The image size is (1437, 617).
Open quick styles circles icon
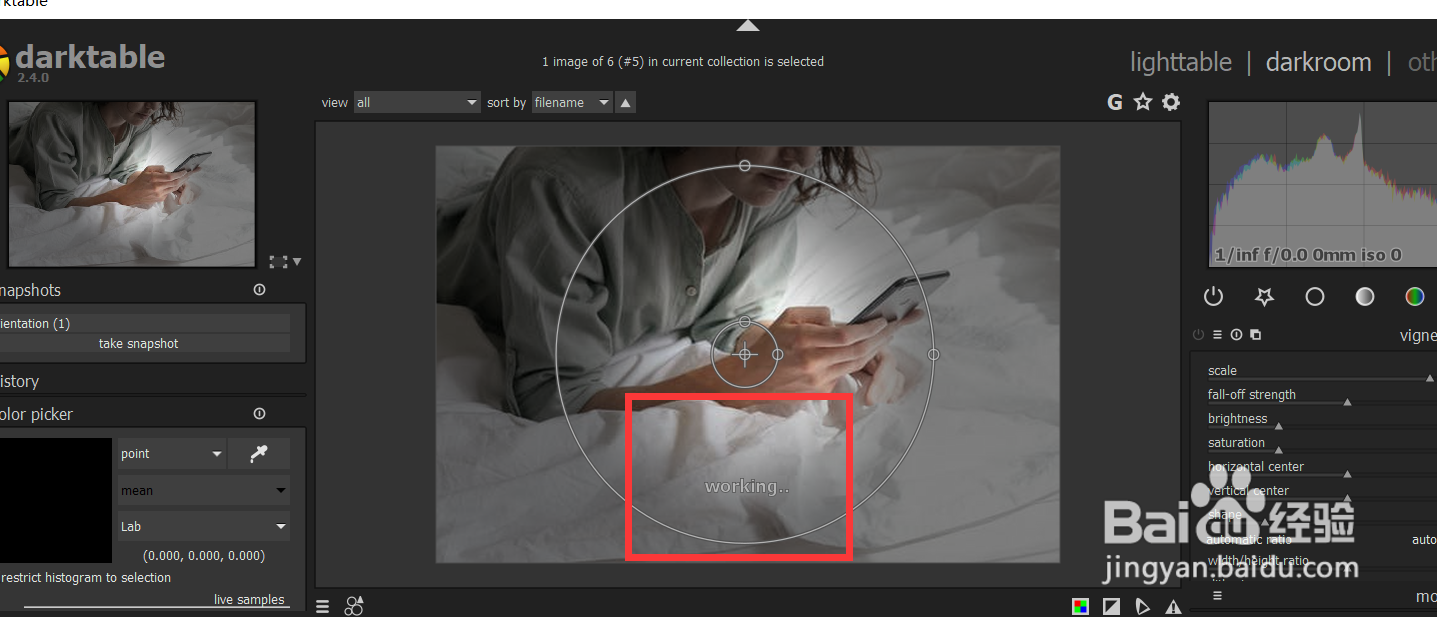point(354,606)
